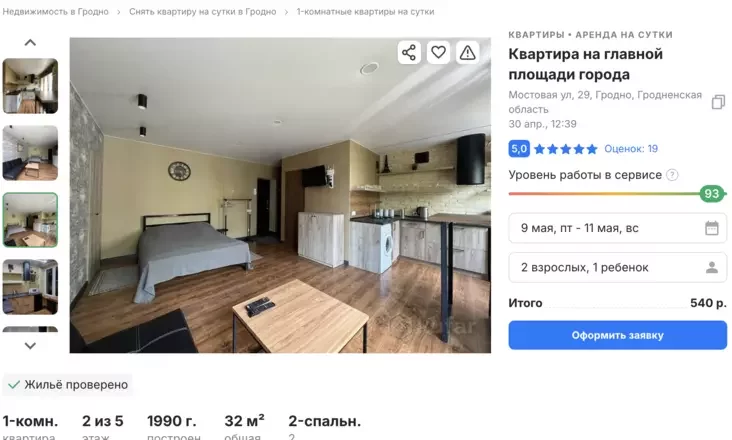Open 1-комнатные квартиры на сутки breadcrumb

point(365,12)
